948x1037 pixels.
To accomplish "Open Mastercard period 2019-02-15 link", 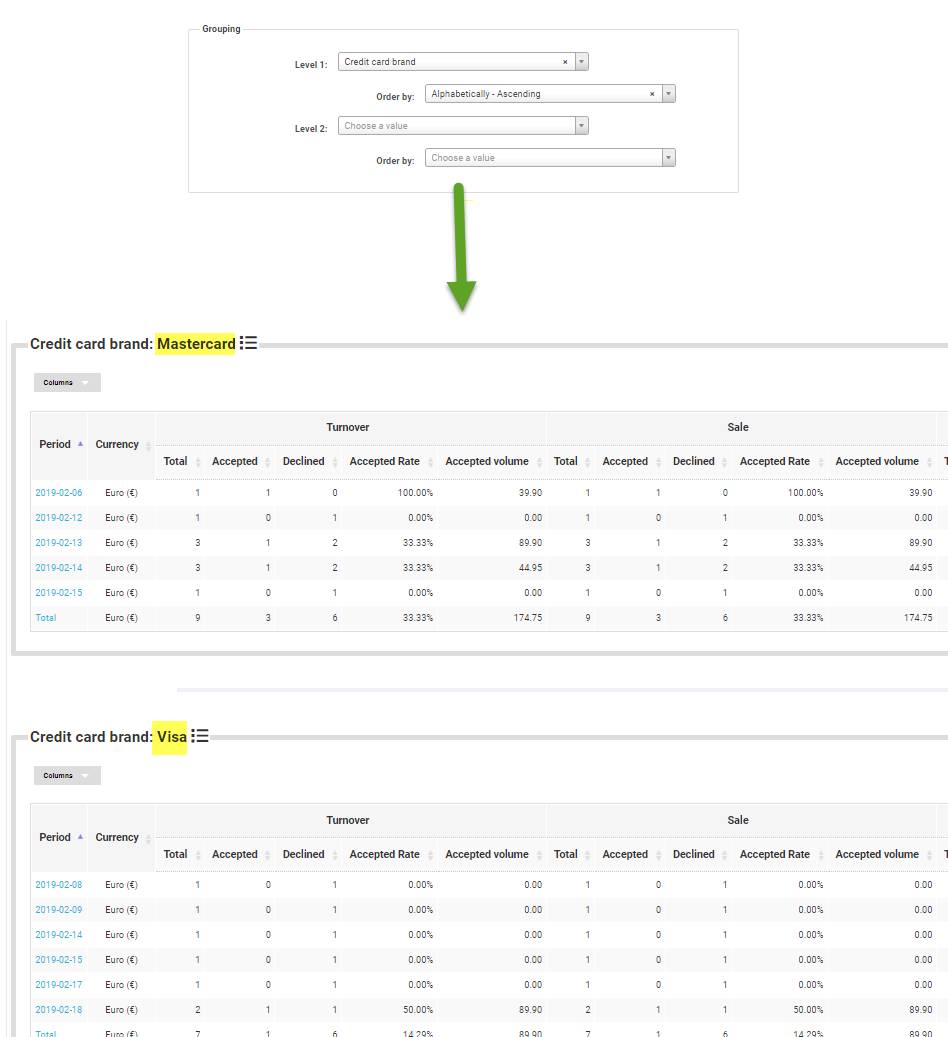I will pos(59,593).
